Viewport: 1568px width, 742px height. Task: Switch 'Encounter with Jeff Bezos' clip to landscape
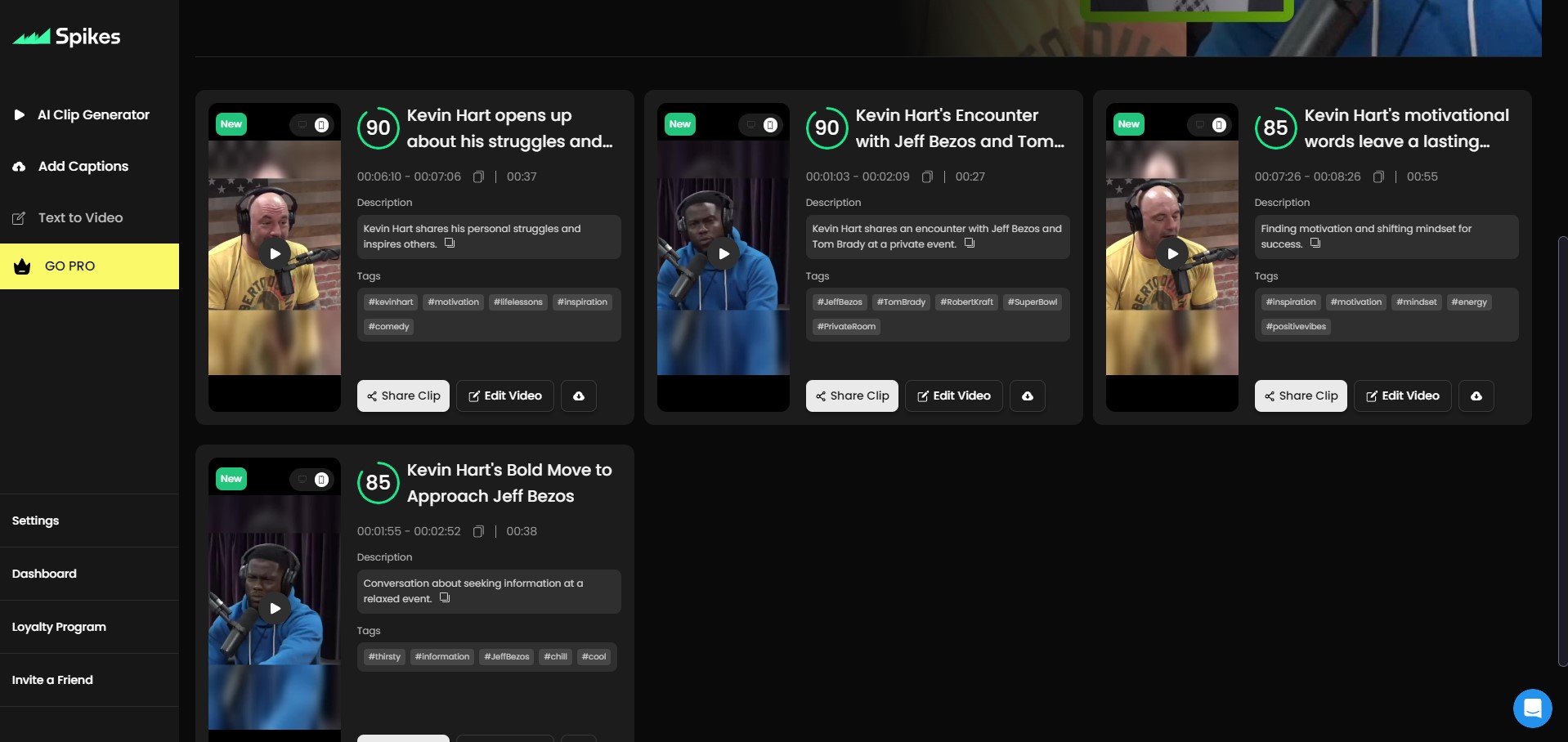click(x=751, y=125)
